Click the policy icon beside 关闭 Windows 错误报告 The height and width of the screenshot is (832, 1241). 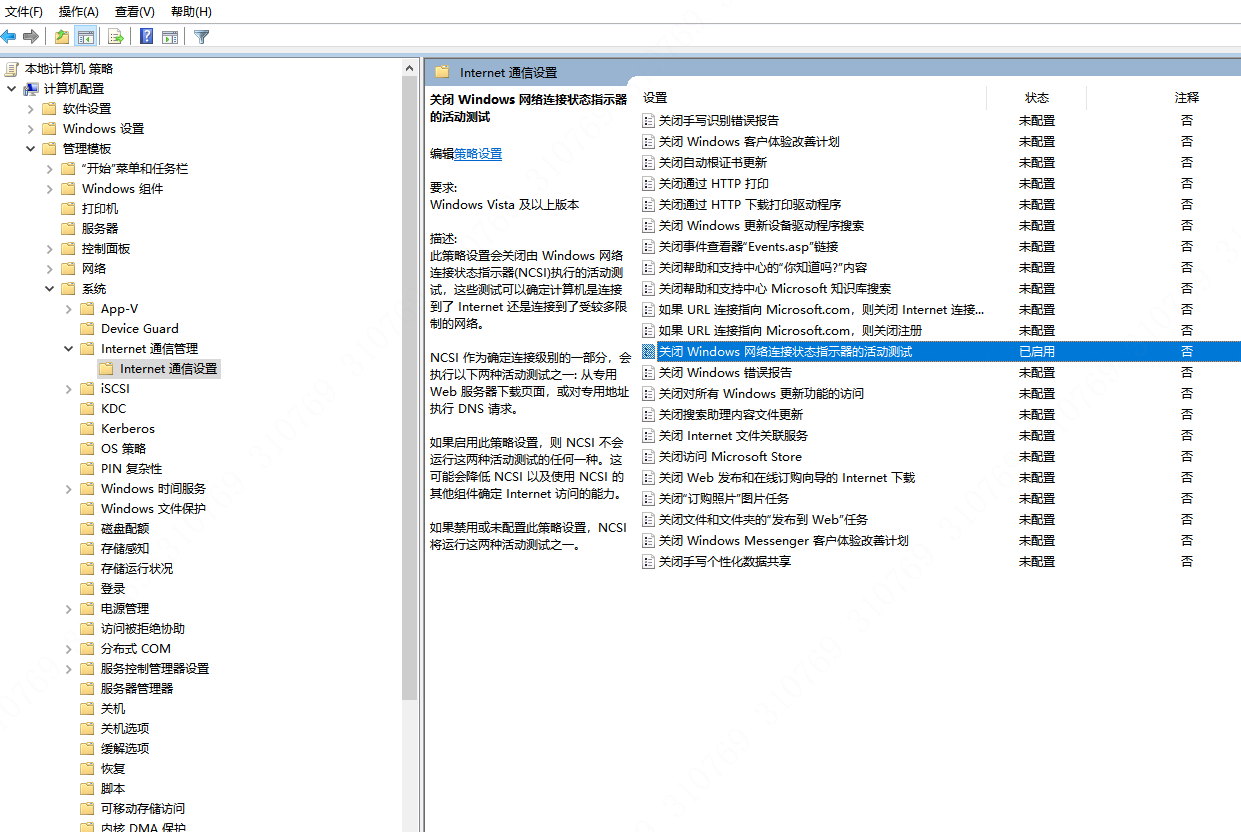[648, 372]
